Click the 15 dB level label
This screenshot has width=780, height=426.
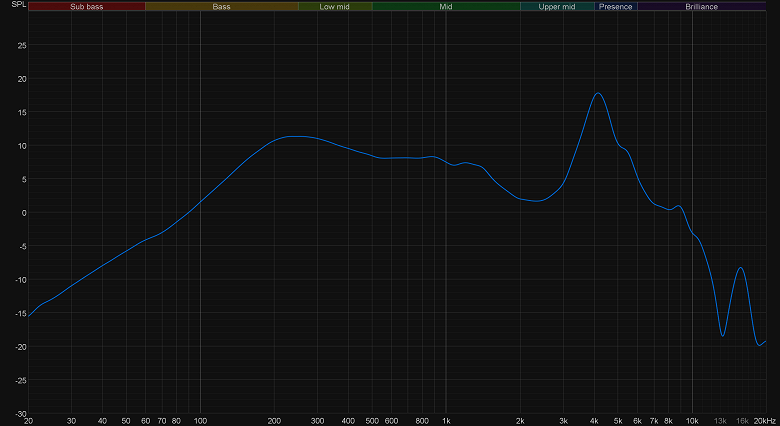[22, 112]
